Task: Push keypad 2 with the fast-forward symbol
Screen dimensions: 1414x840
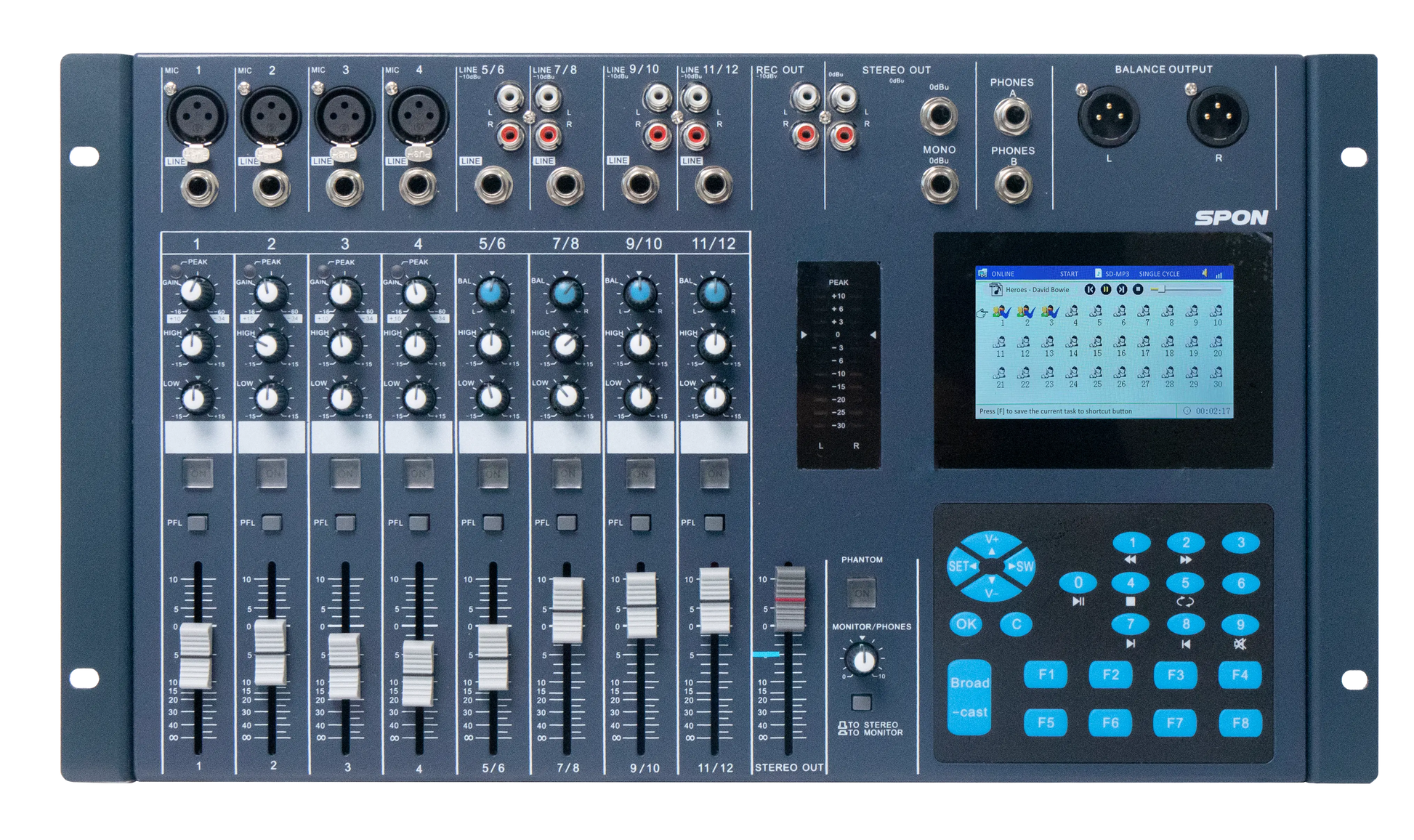Action: [x=1186, y=543]
